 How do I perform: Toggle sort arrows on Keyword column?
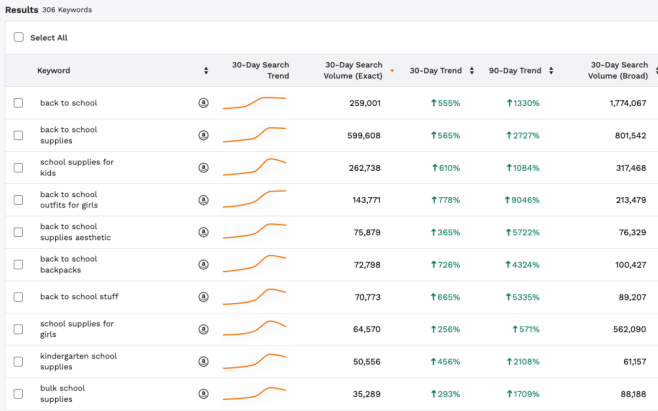coord(206,71)
